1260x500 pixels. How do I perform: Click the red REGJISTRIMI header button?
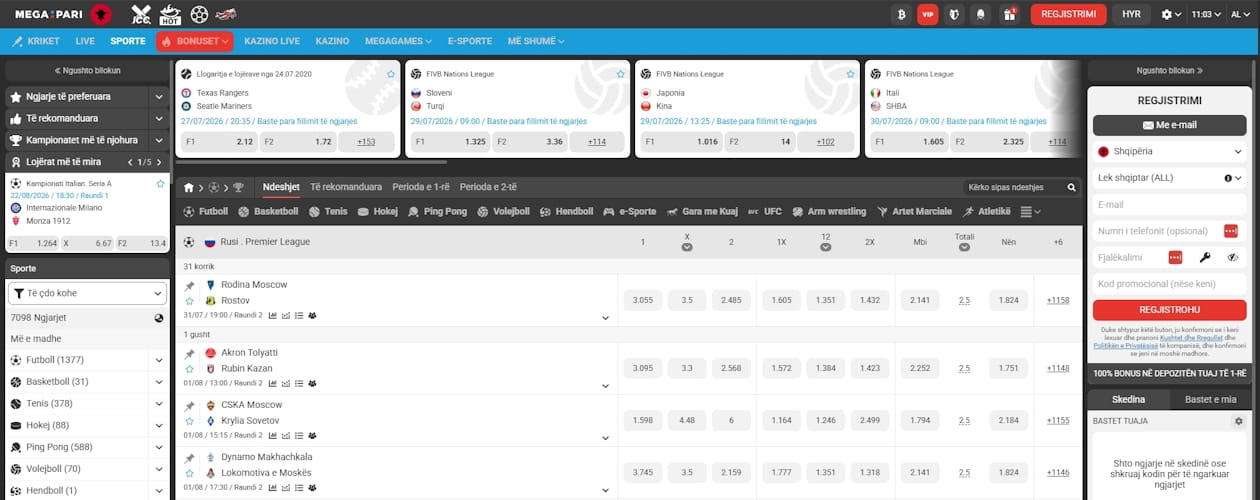point(1069,15)
